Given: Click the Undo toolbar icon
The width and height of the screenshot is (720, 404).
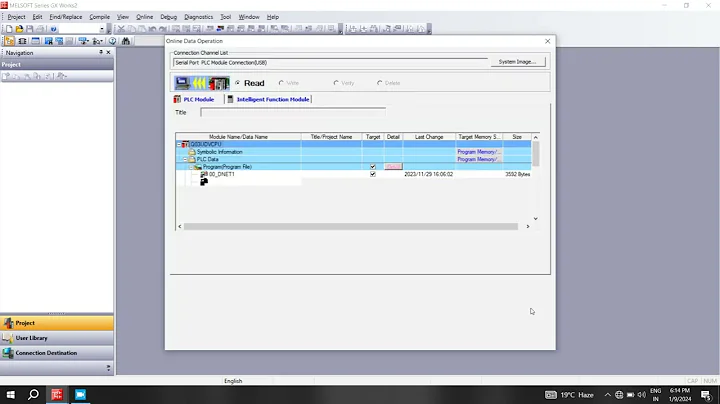Looking at the screenshot, I should tap(152, 29).
